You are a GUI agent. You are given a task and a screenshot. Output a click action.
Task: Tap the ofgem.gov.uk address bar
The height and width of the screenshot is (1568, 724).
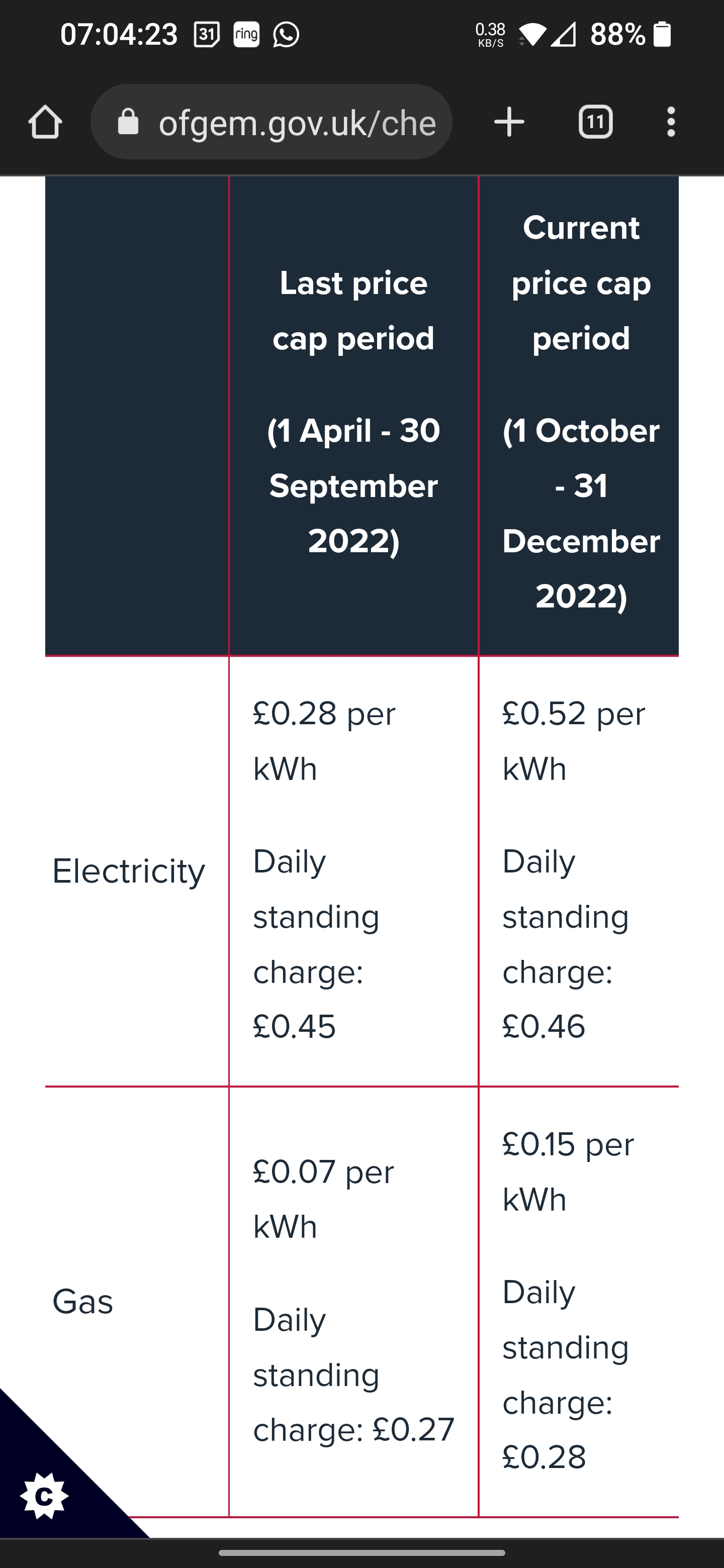(297, 123)
